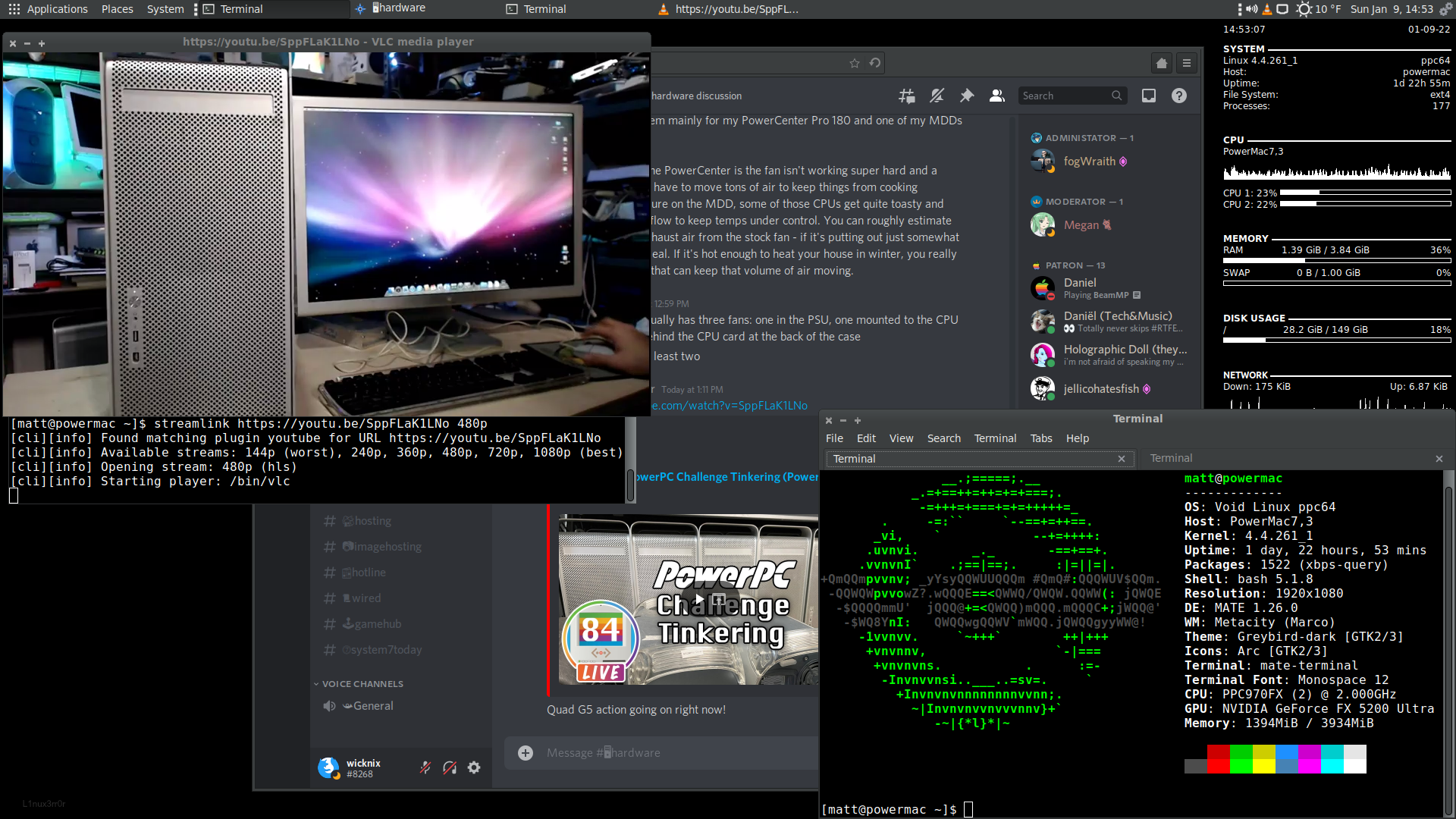Open the display tray icon

click(1282, 9)
